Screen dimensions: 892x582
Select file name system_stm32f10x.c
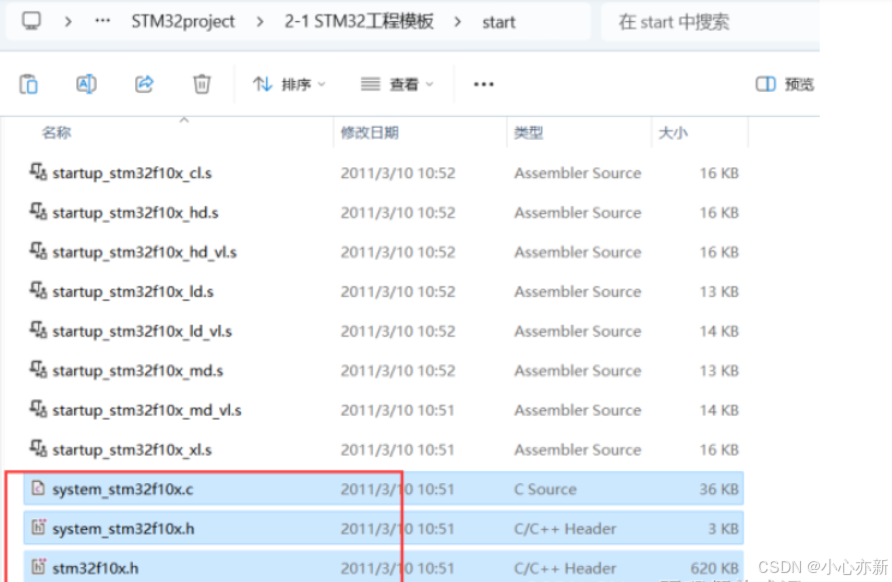[123, 489]
